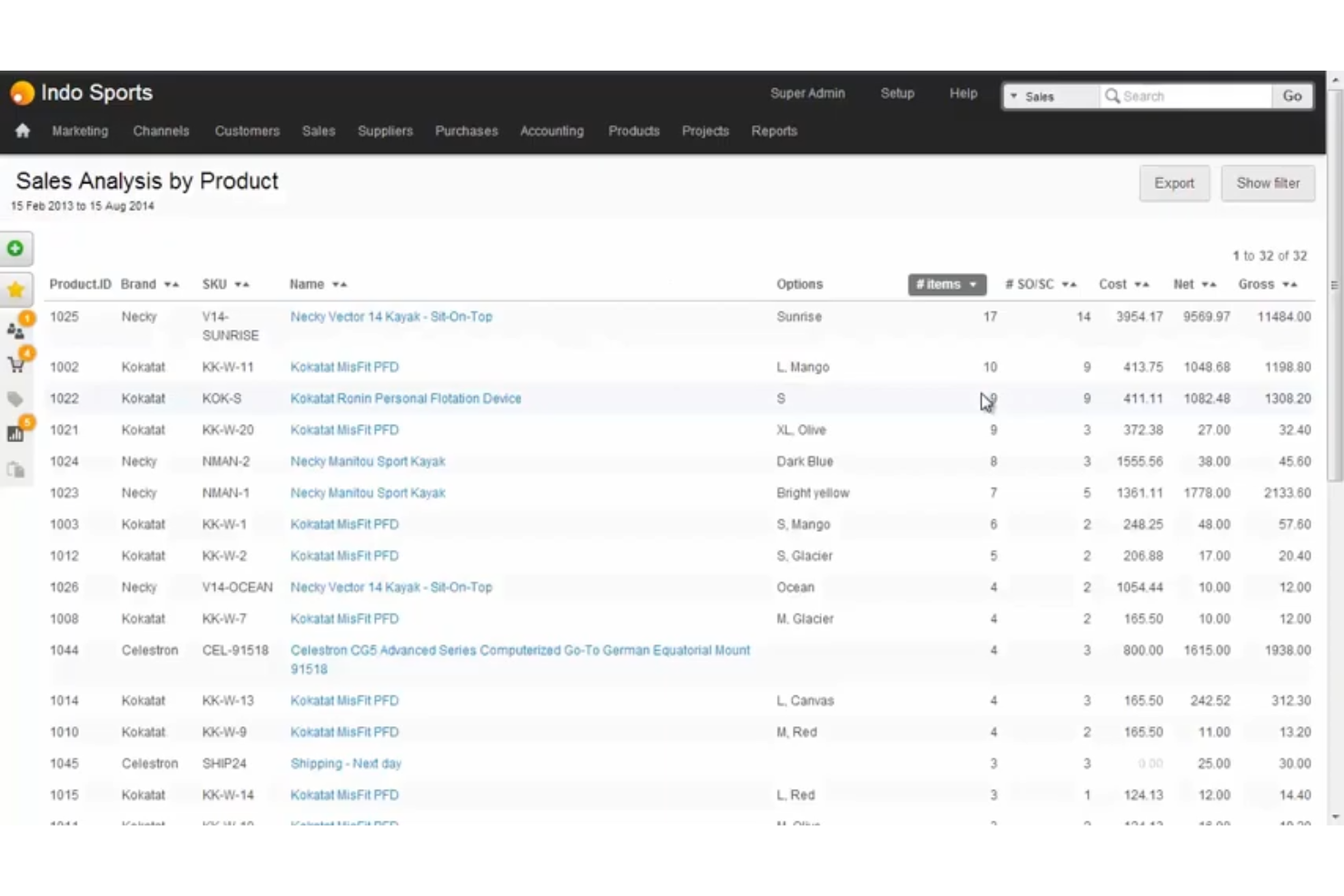This screenshot has height=896, width=1344.
Task: Click Super Admin in the top bar
Action: pos(807,93)
